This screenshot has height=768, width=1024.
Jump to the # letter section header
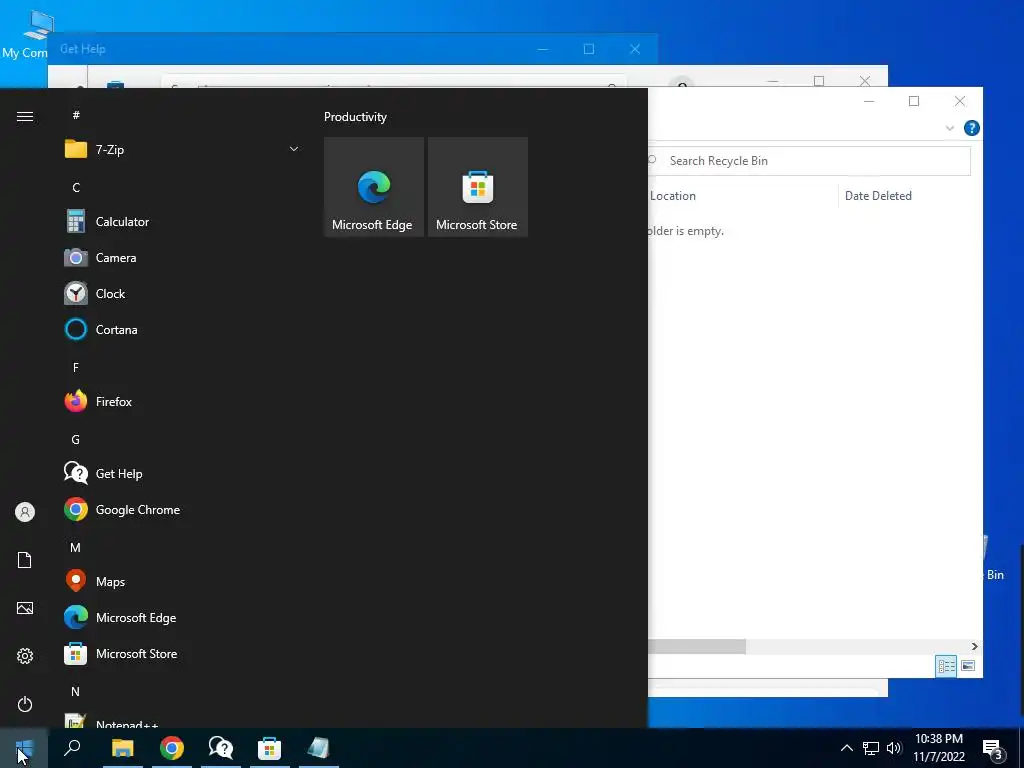[x=76, y=115]
